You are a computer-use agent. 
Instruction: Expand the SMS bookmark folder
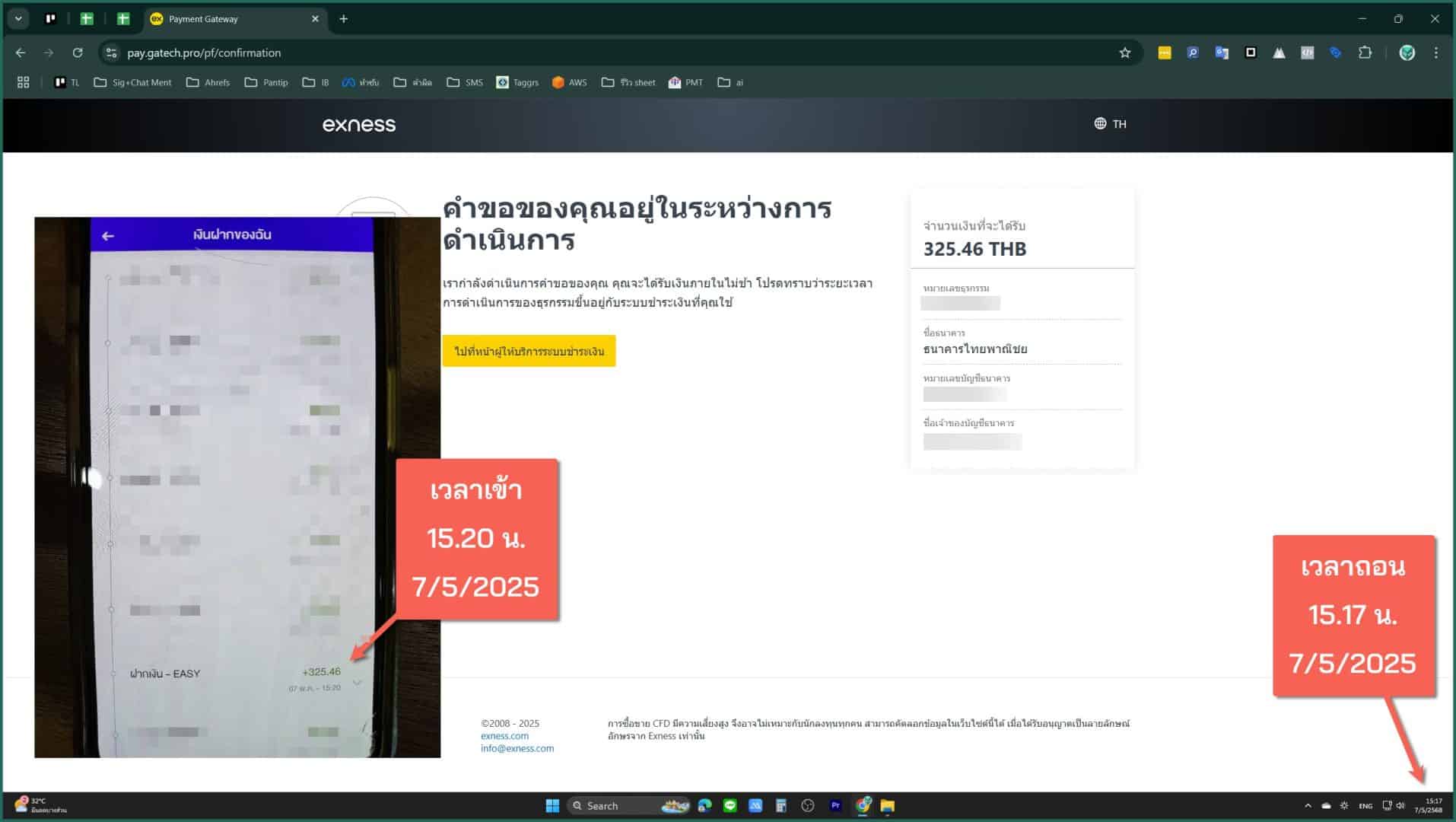465,82
